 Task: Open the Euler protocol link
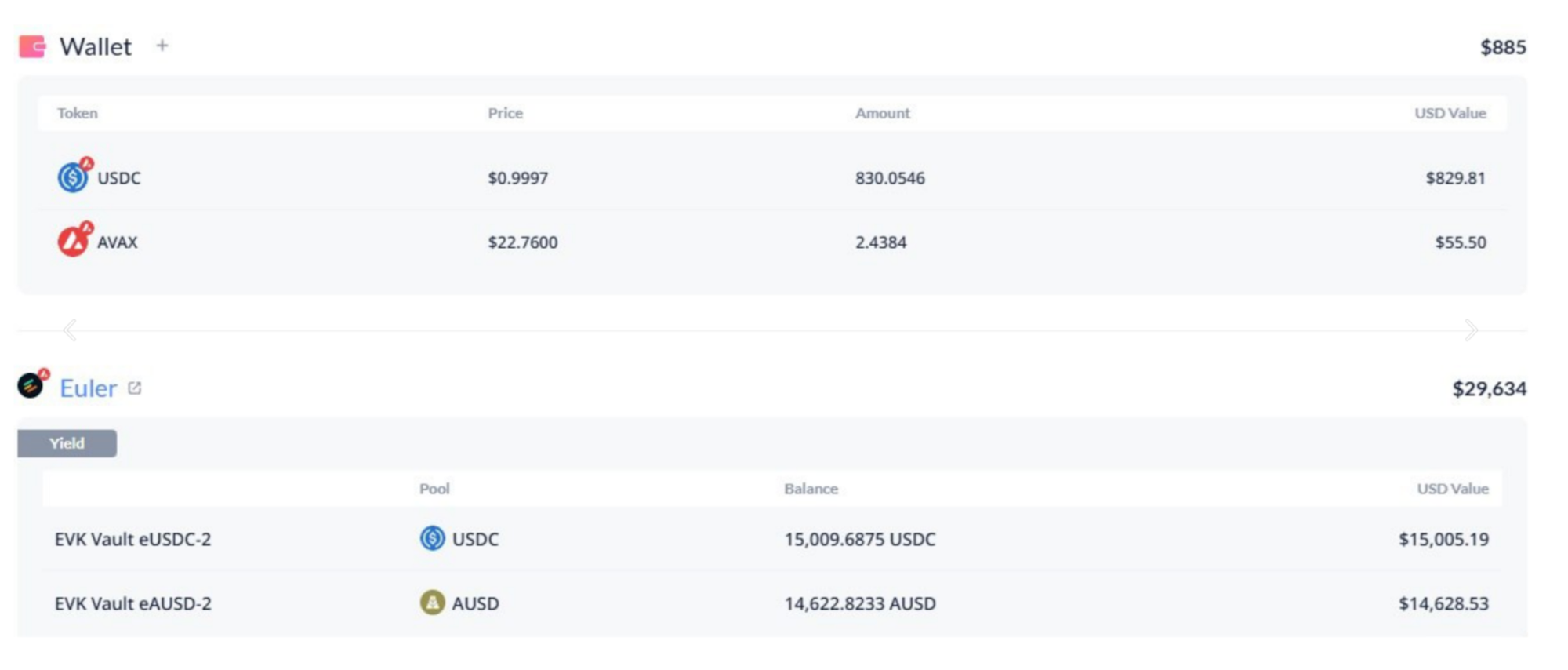[88, 388]
